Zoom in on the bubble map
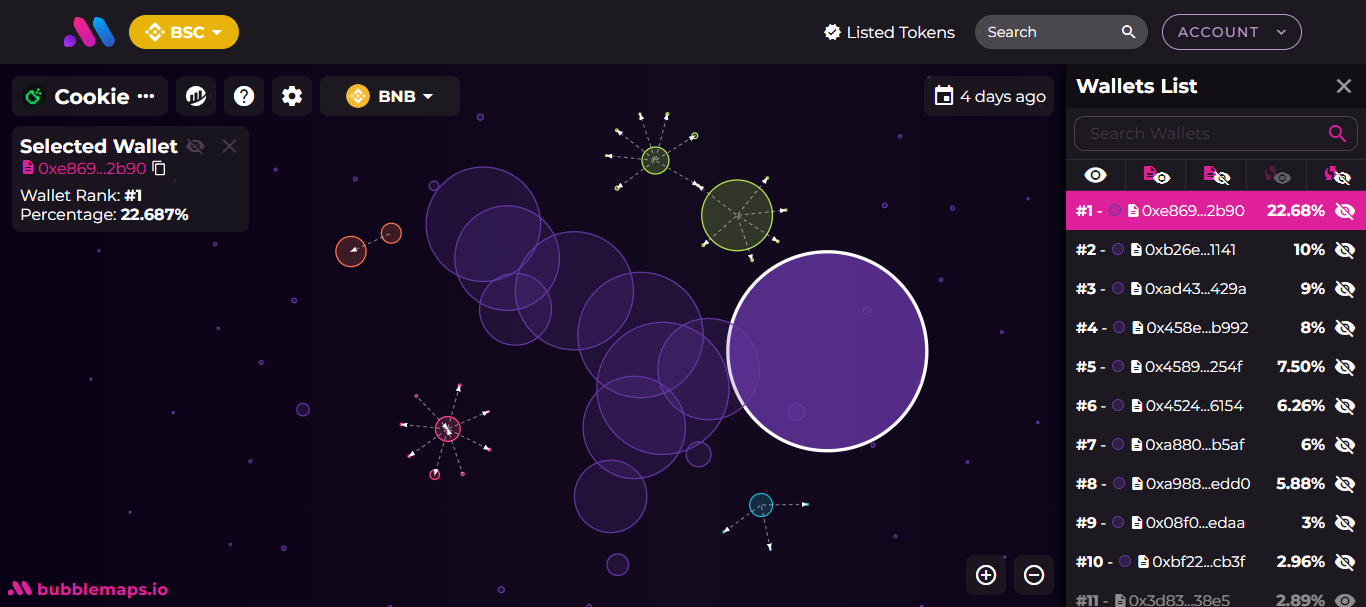The image size is (1366, 607). 986,575
